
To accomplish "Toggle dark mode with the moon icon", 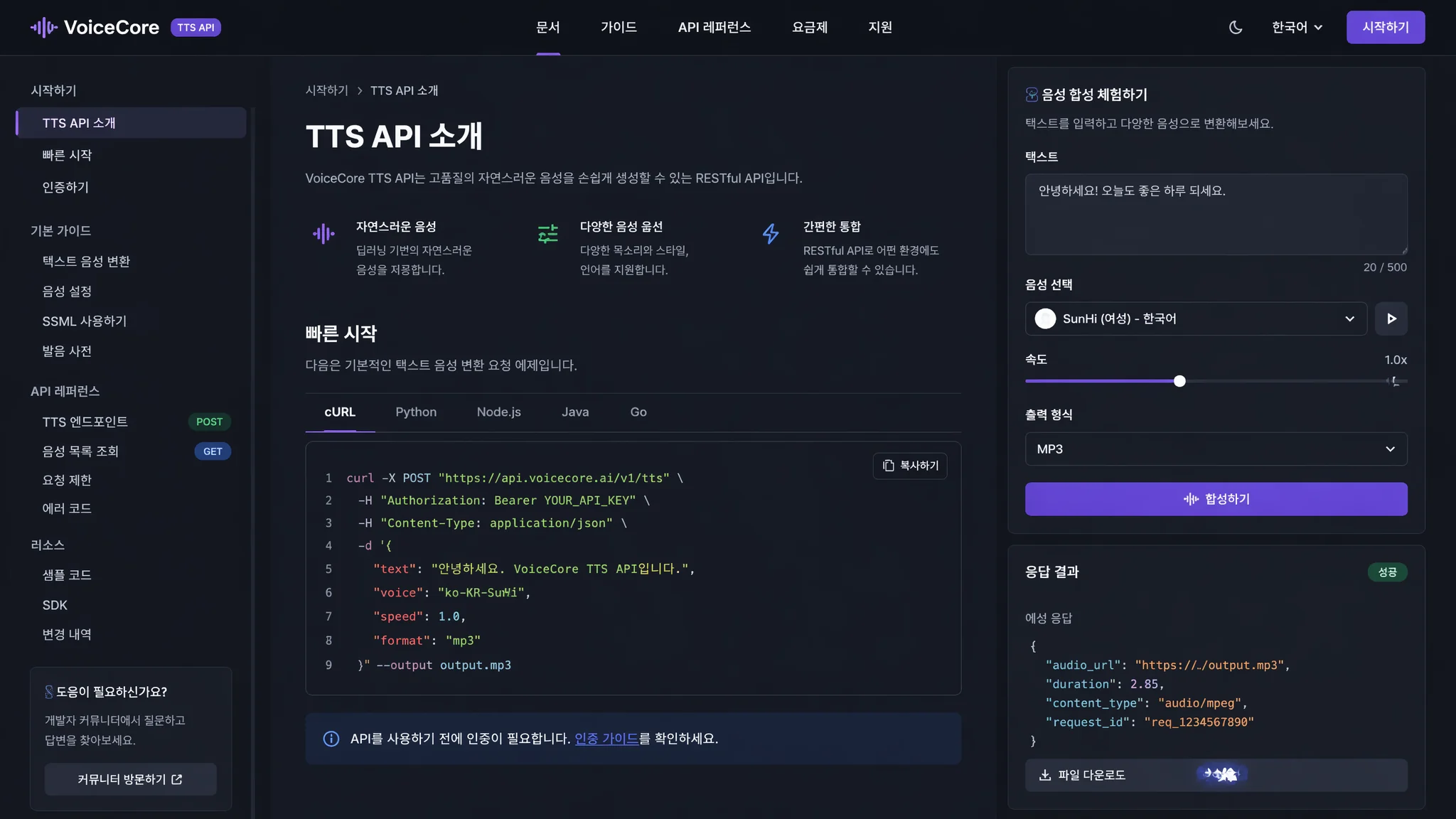I will (1236, 27).
